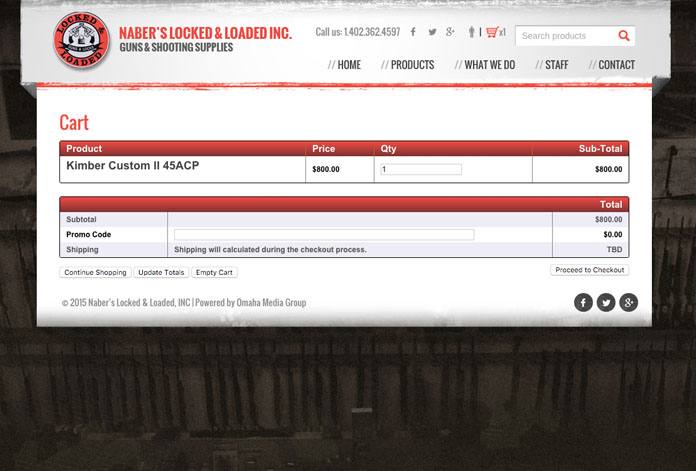Image resolution: width=696 pixels, height=471 pixels.
Task: Click the Continue Shopping button
Action: pos(95,272)
